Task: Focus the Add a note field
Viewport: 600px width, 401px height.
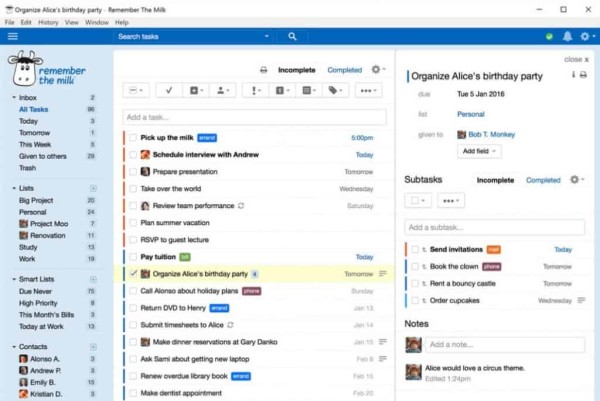Action: pos(505,344)
